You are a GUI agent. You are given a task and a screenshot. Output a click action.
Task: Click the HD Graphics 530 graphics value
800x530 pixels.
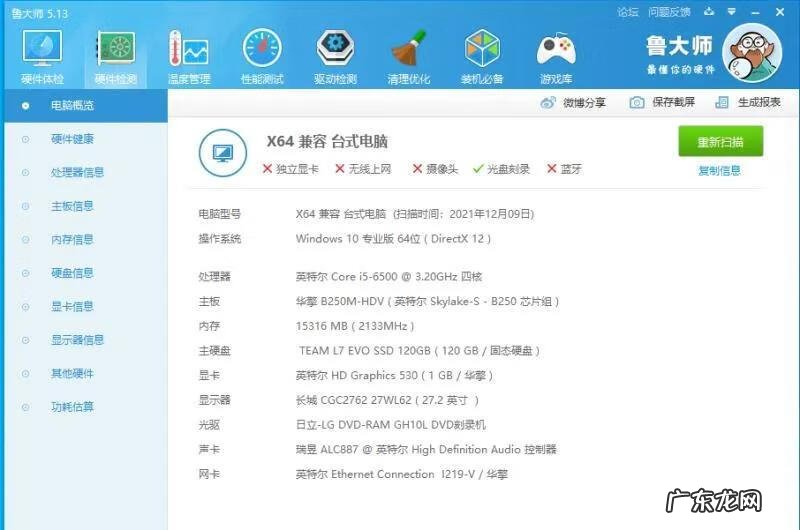(394, 375)
